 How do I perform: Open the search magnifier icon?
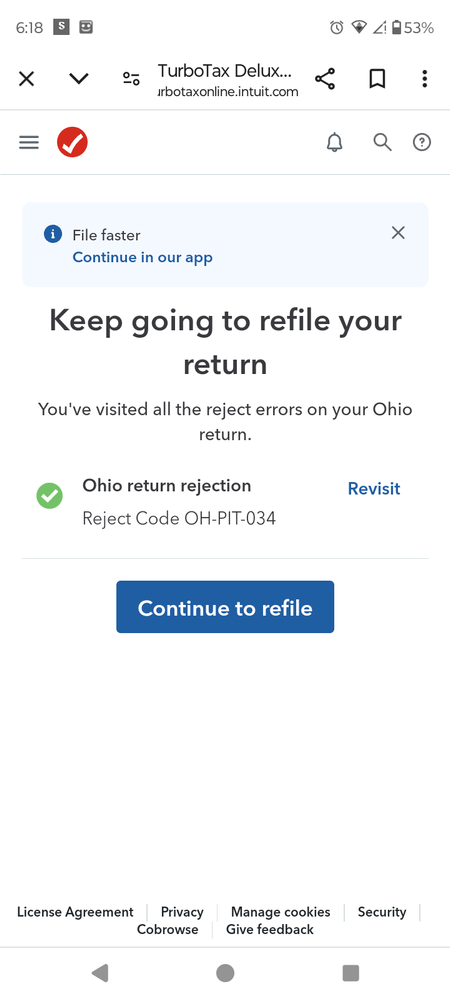(382, 142)
